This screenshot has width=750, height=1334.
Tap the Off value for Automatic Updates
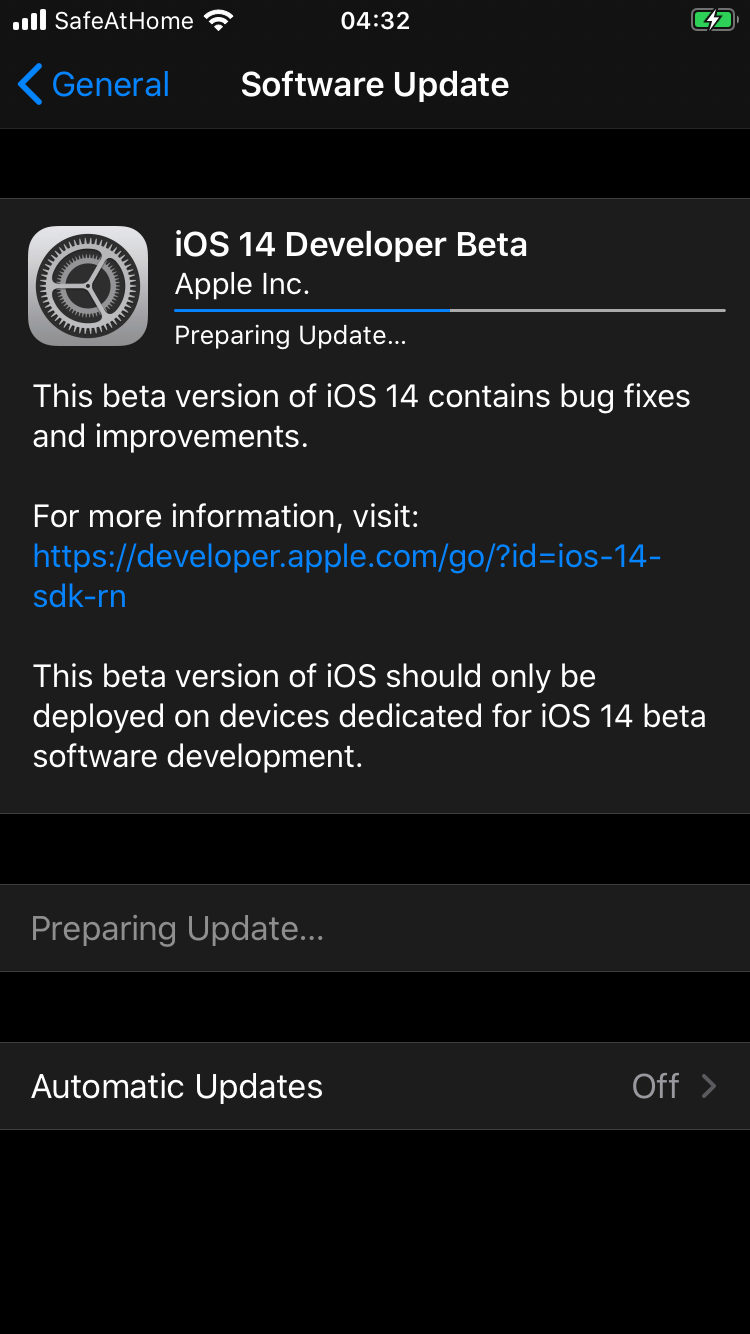tap(655, 1086)
